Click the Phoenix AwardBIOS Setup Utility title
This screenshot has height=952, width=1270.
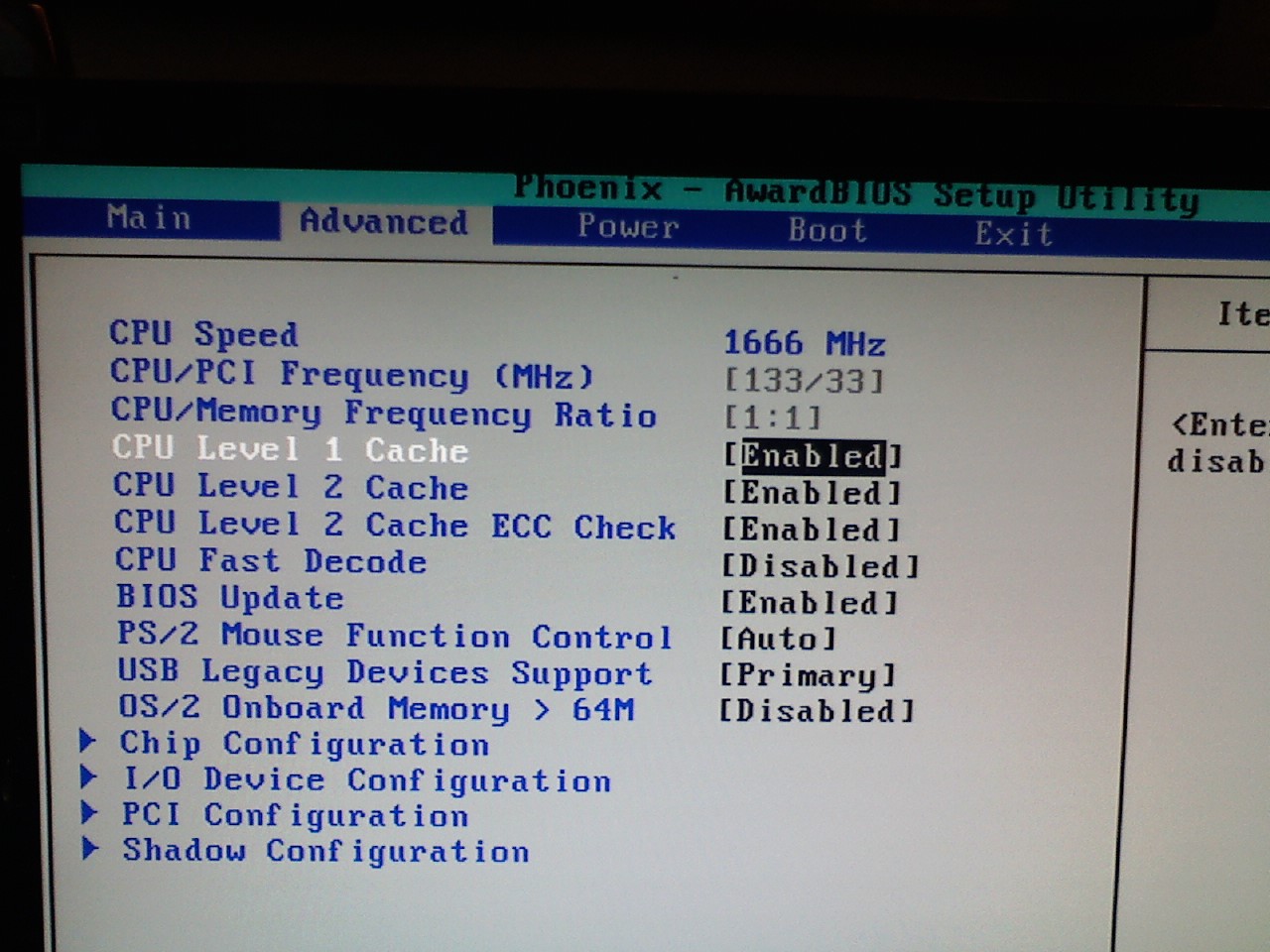click(x=856, y=192)
